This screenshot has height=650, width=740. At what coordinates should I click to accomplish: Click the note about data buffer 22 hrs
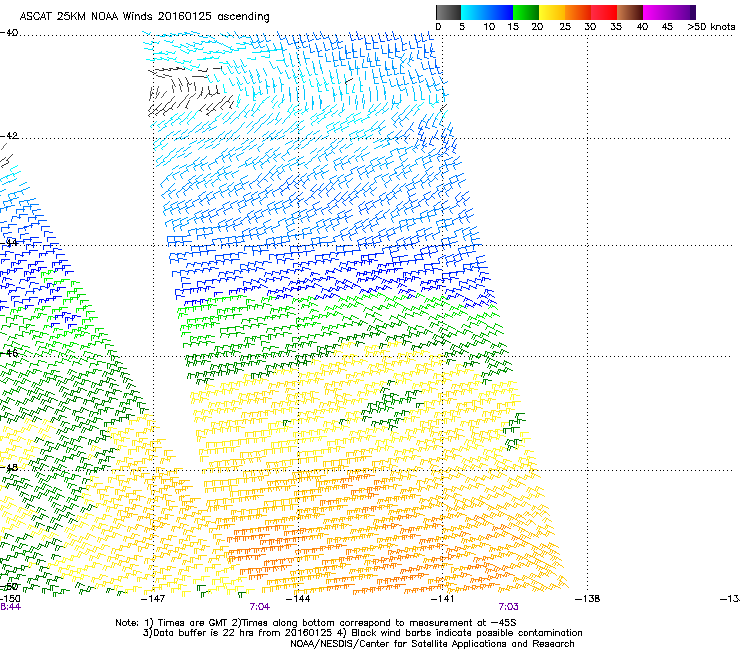(362, 633)
